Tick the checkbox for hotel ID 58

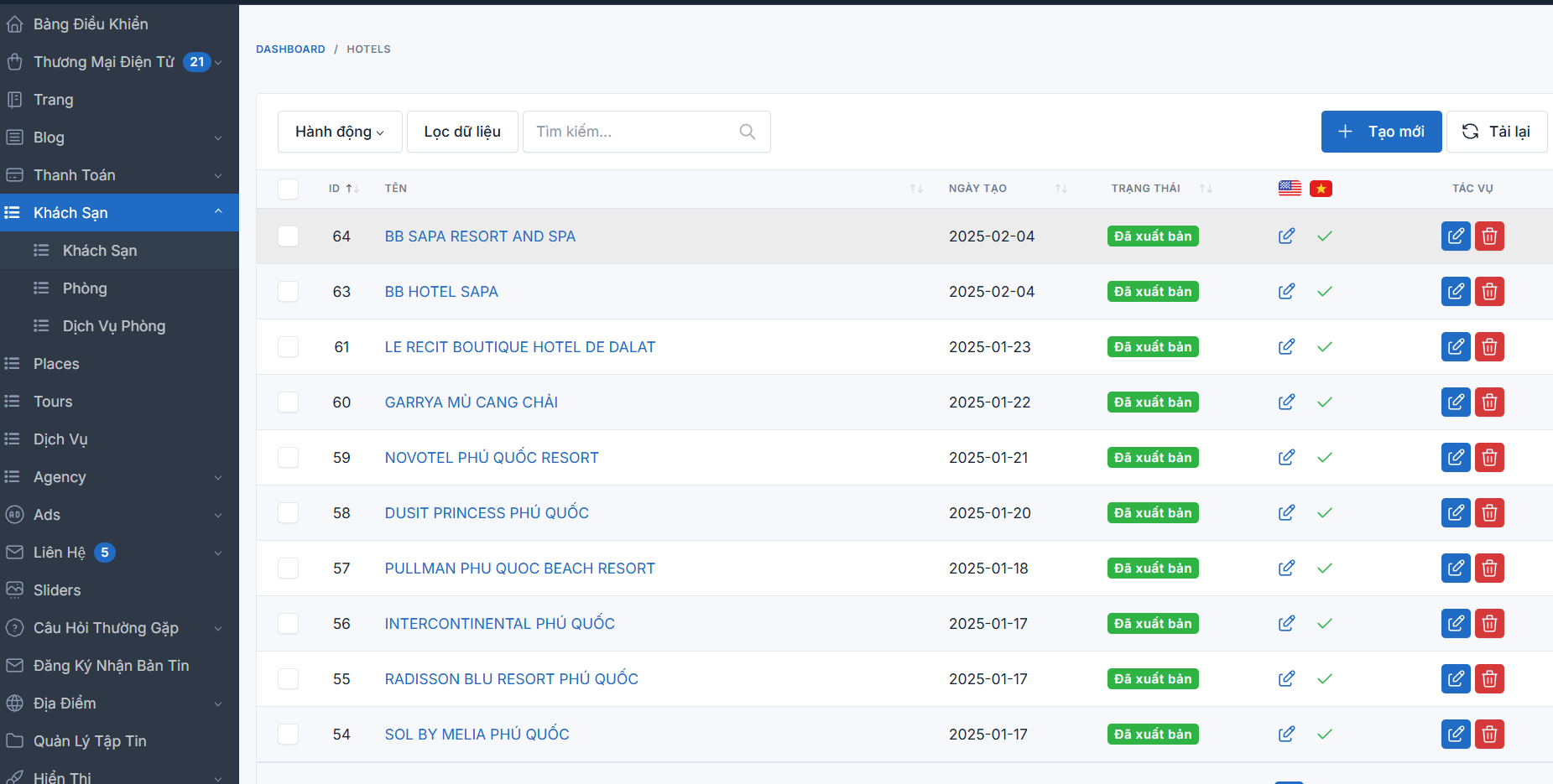click(288, 513)
